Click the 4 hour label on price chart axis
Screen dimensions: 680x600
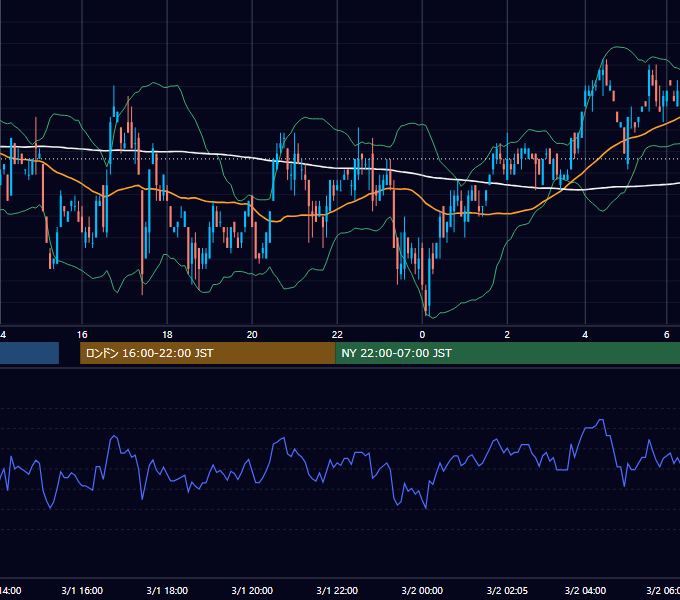tap(585, 335)
